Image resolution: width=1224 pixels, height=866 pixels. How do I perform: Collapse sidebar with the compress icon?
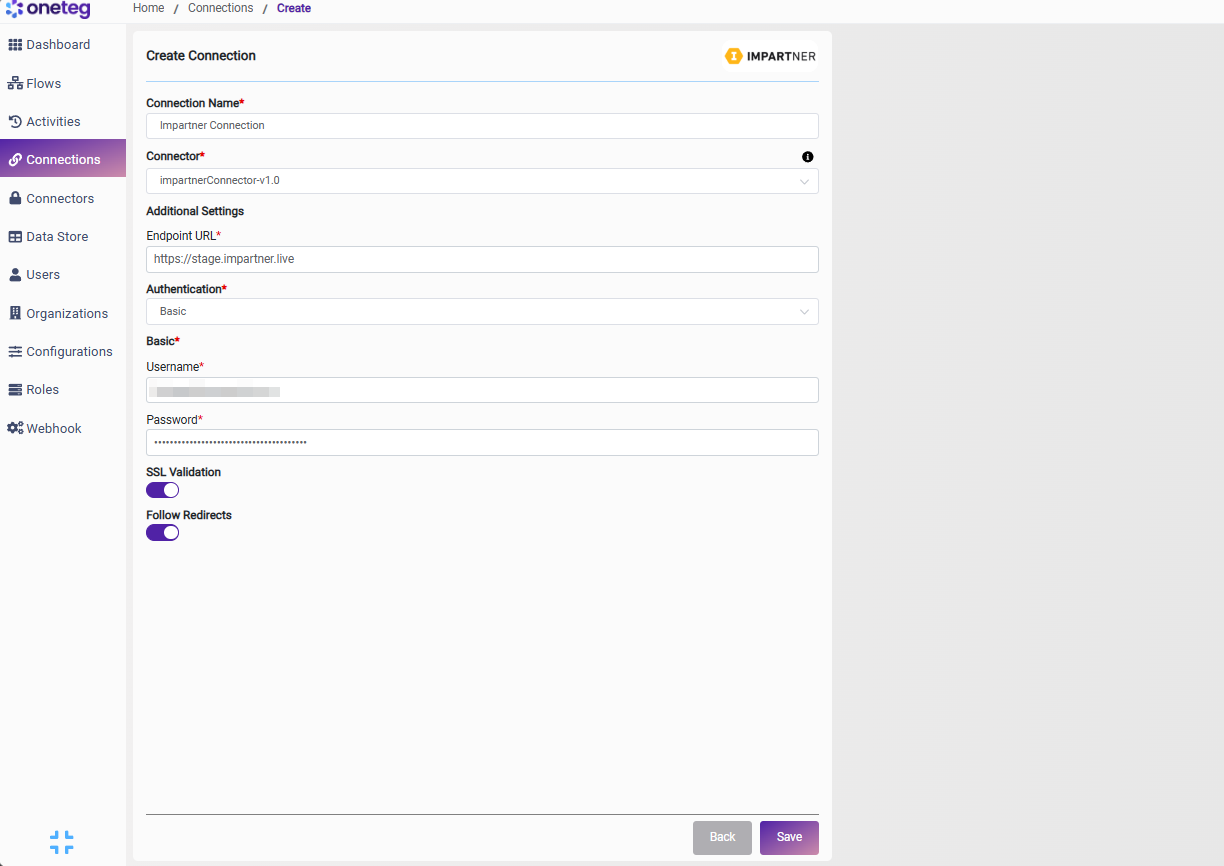coord(62,842)
